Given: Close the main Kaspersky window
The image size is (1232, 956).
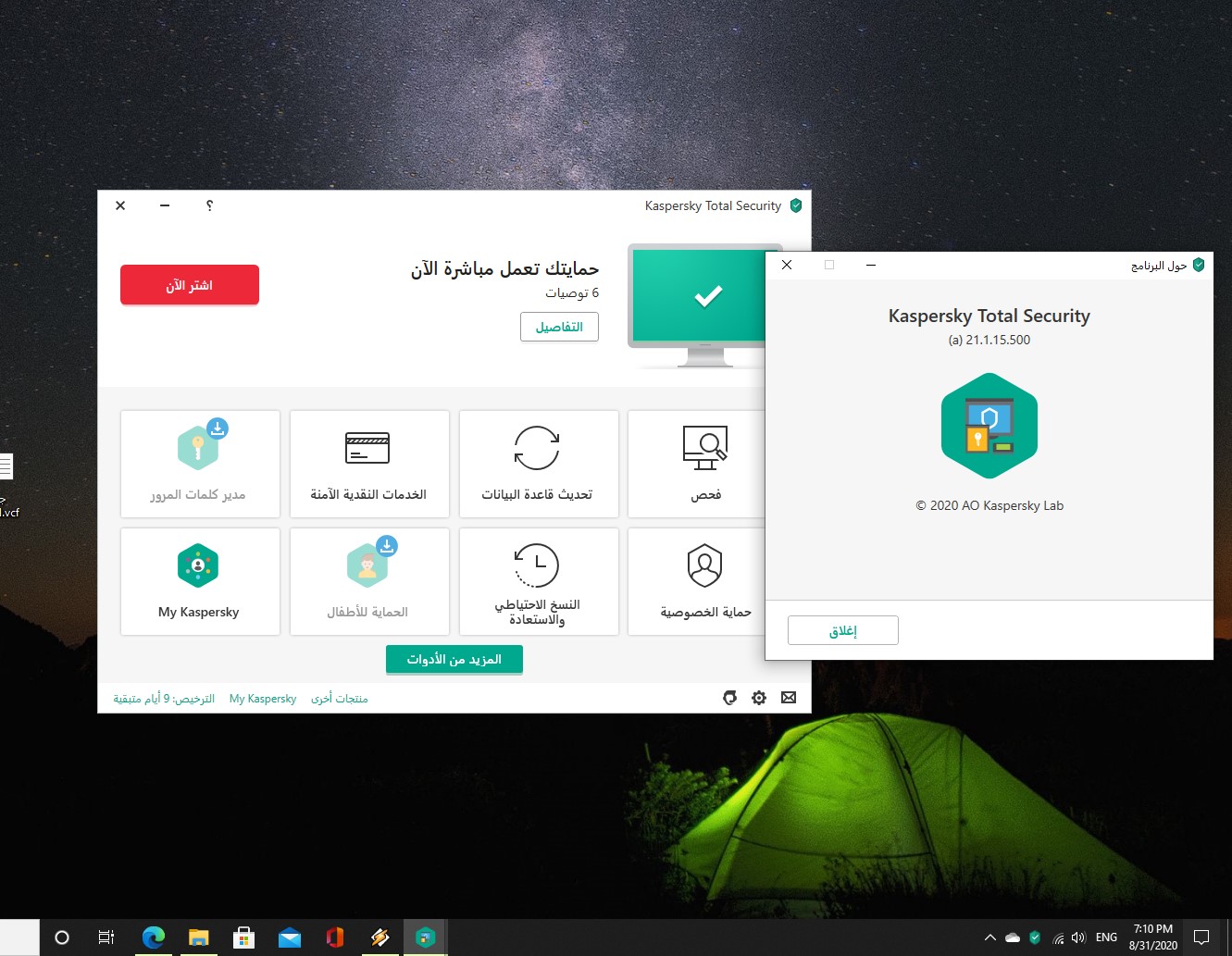Looking at the screenshot, I should point(120,205).
